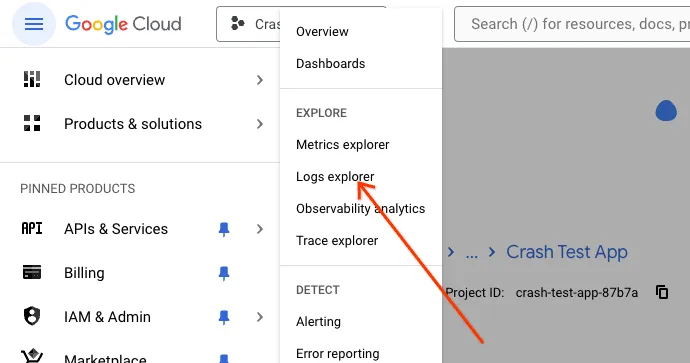The width and height of the screenshot is (690, 363).
Task: Open the hamburger navigation menu
Action: coord(34,24)
